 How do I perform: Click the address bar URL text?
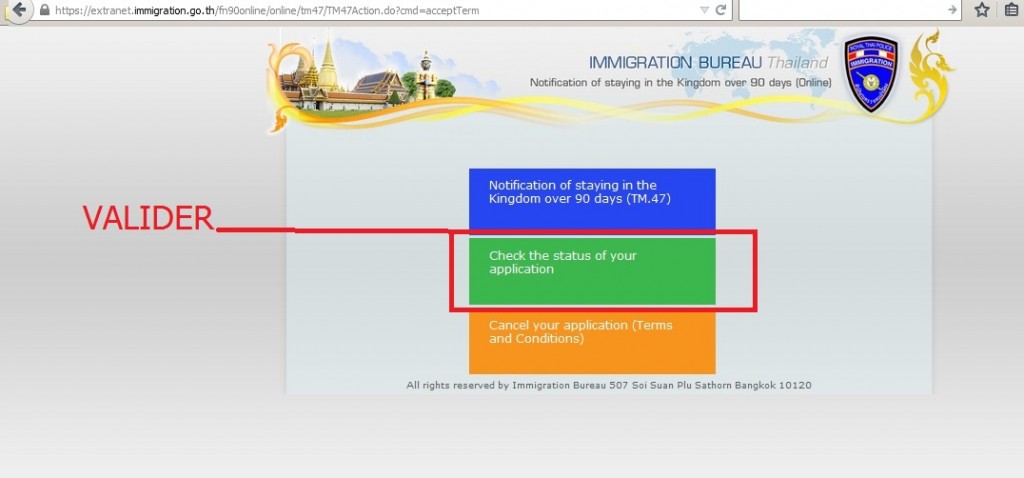267,10
